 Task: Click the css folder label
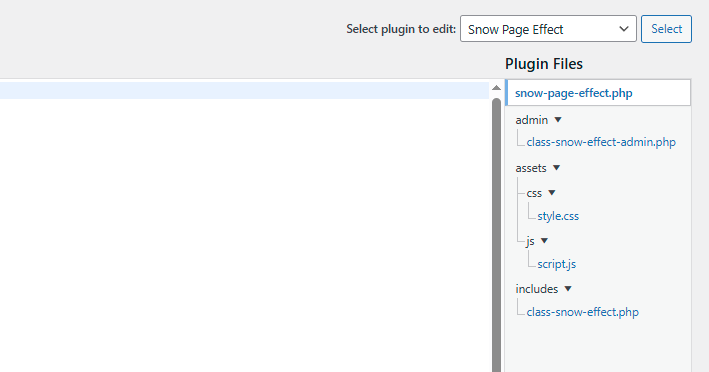click(534, 193)
